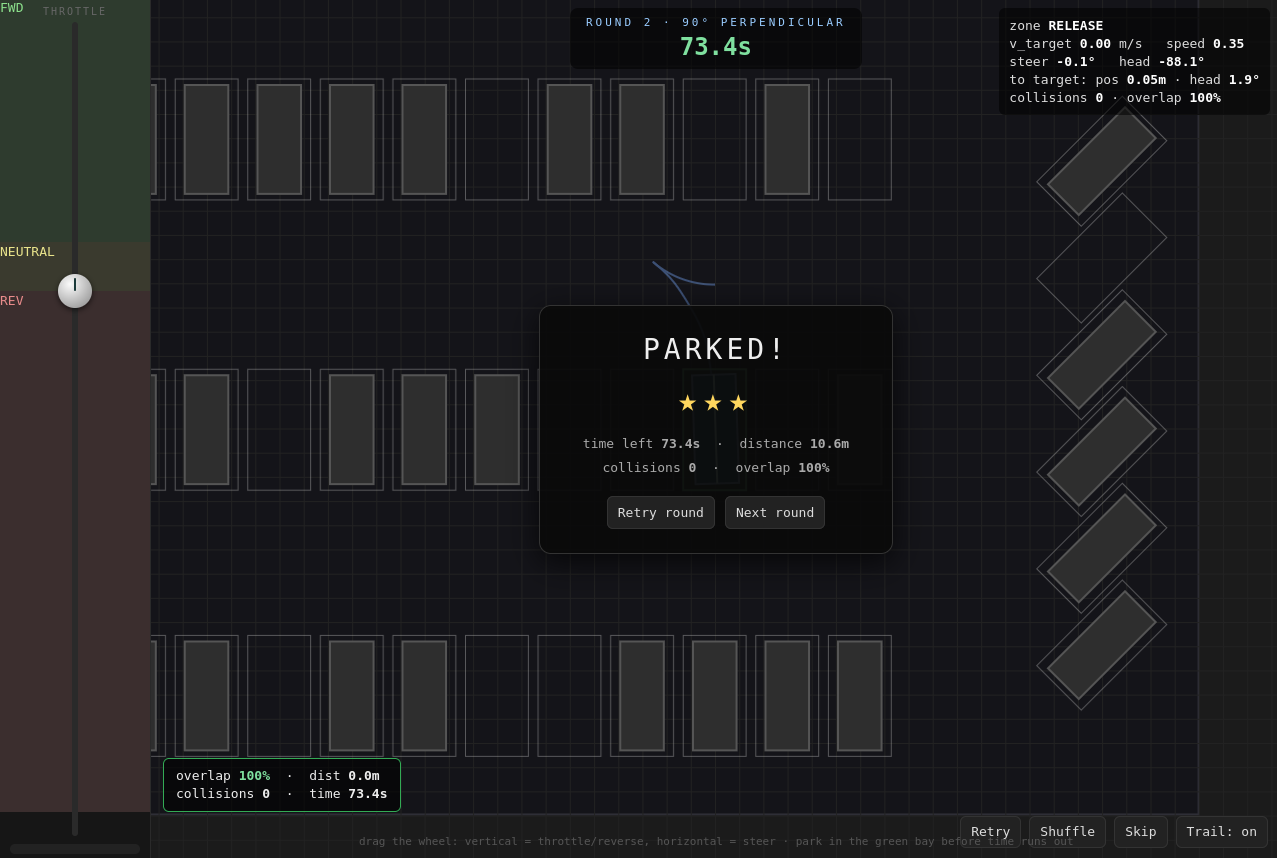Click the throttle slider knob
Screen dimensions: 1277x858
tap(75, 291)
